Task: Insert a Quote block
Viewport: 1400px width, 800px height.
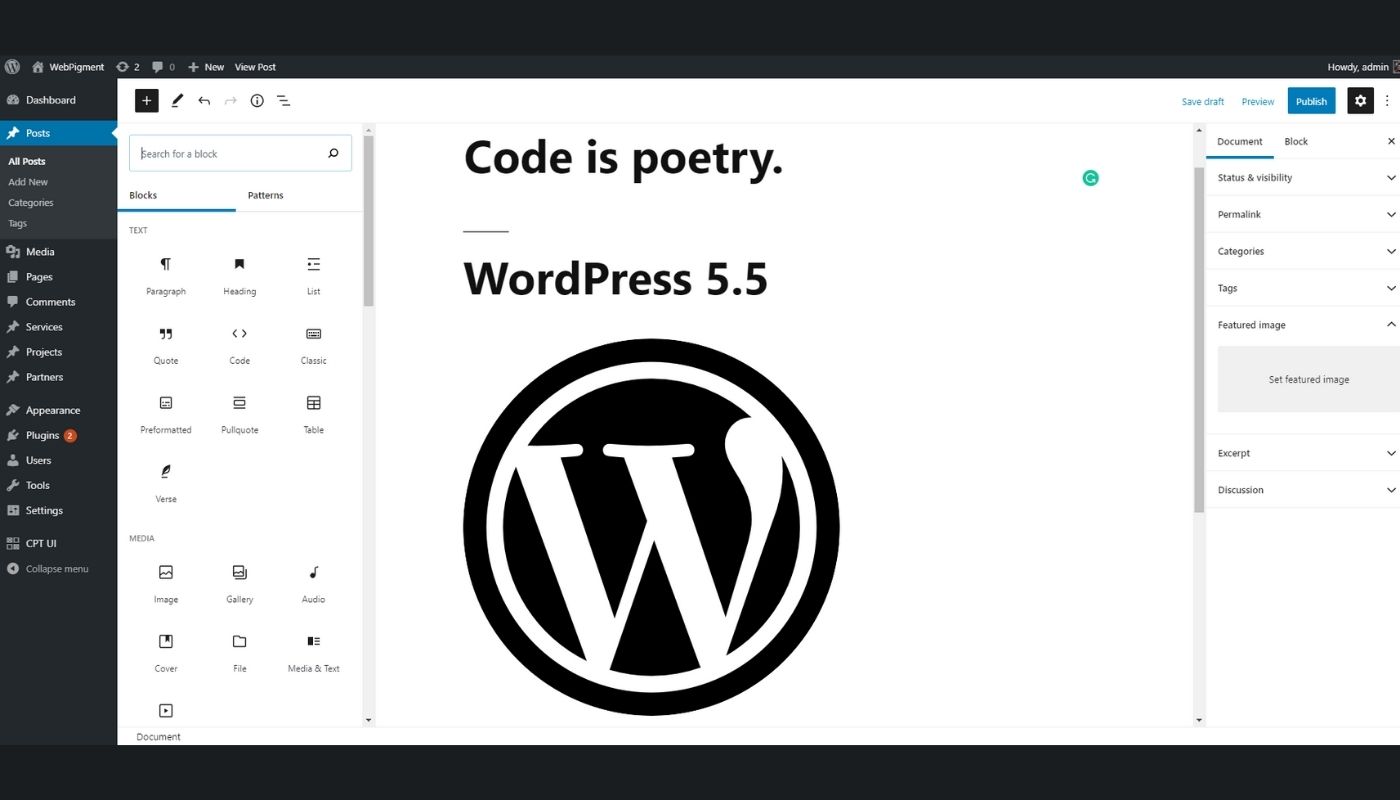Action: coord(166,344)
